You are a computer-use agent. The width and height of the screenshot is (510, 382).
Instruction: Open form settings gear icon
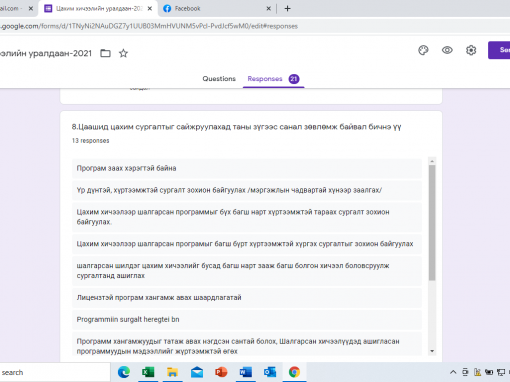pos(471,50)
